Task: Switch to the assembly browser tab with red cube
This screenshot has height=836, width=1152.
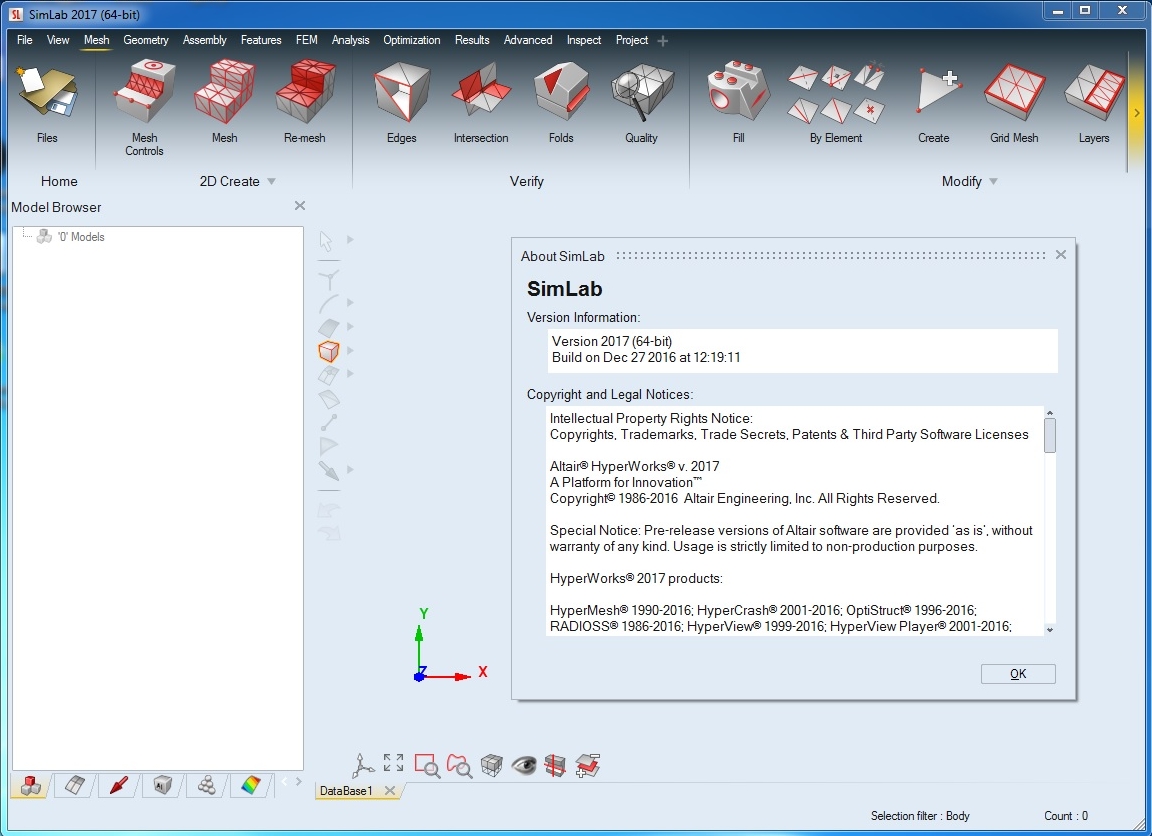Action: (31, 785)
